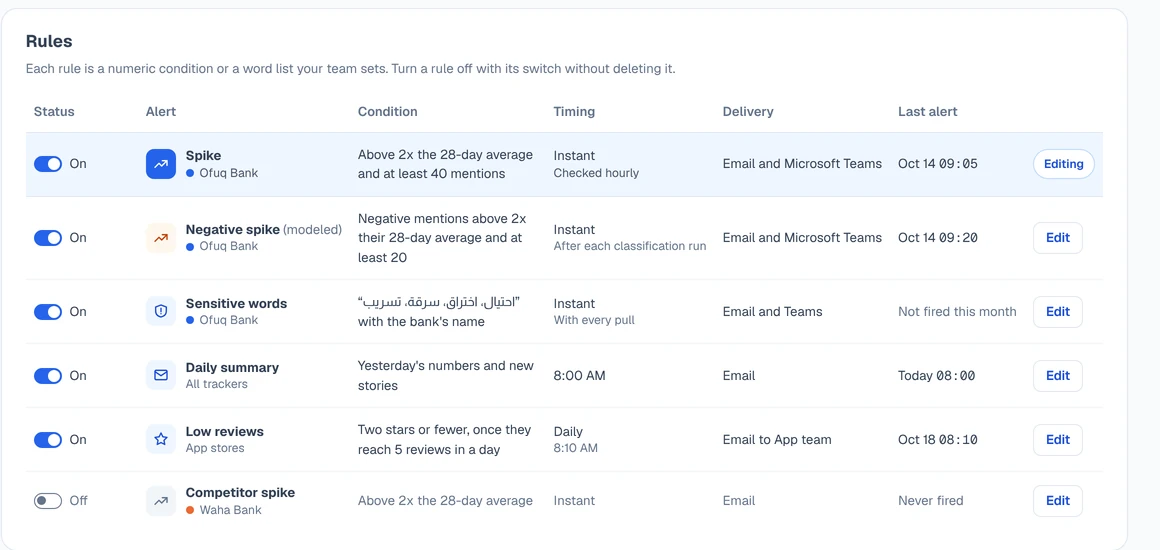The image size is (1160, 550).
Task: Click the Sensitive words shield icon
Action: (x=161, y=312)
